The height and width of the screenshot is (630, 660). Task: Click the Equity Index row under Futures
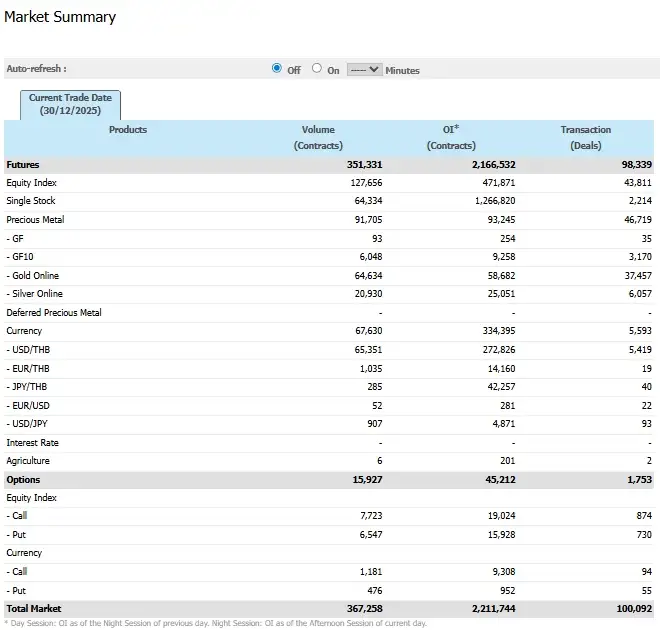31,183
